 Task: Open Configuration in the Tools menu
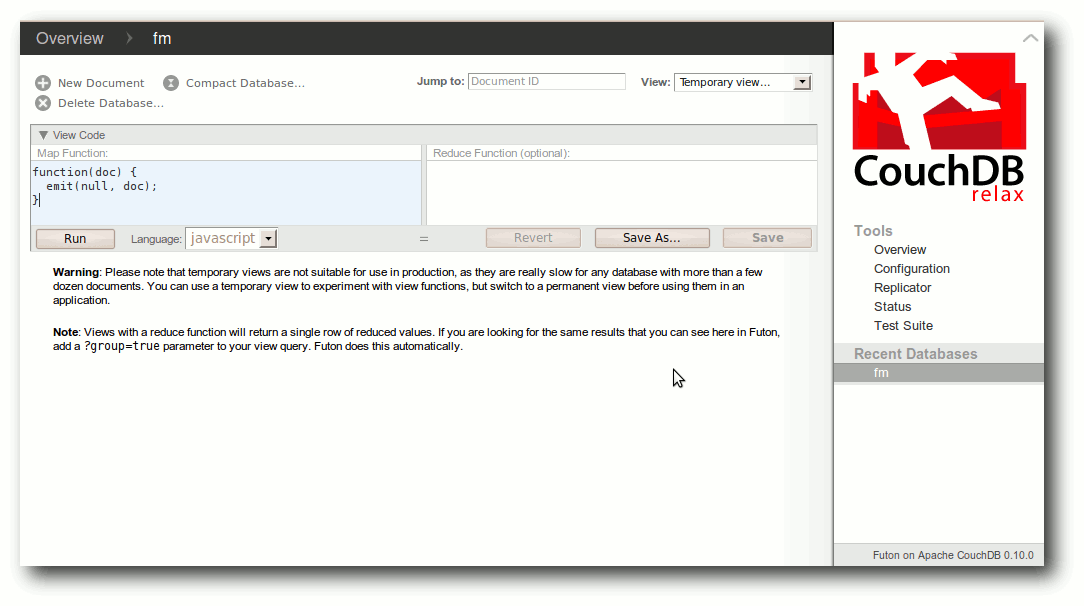tap(911, 269)
